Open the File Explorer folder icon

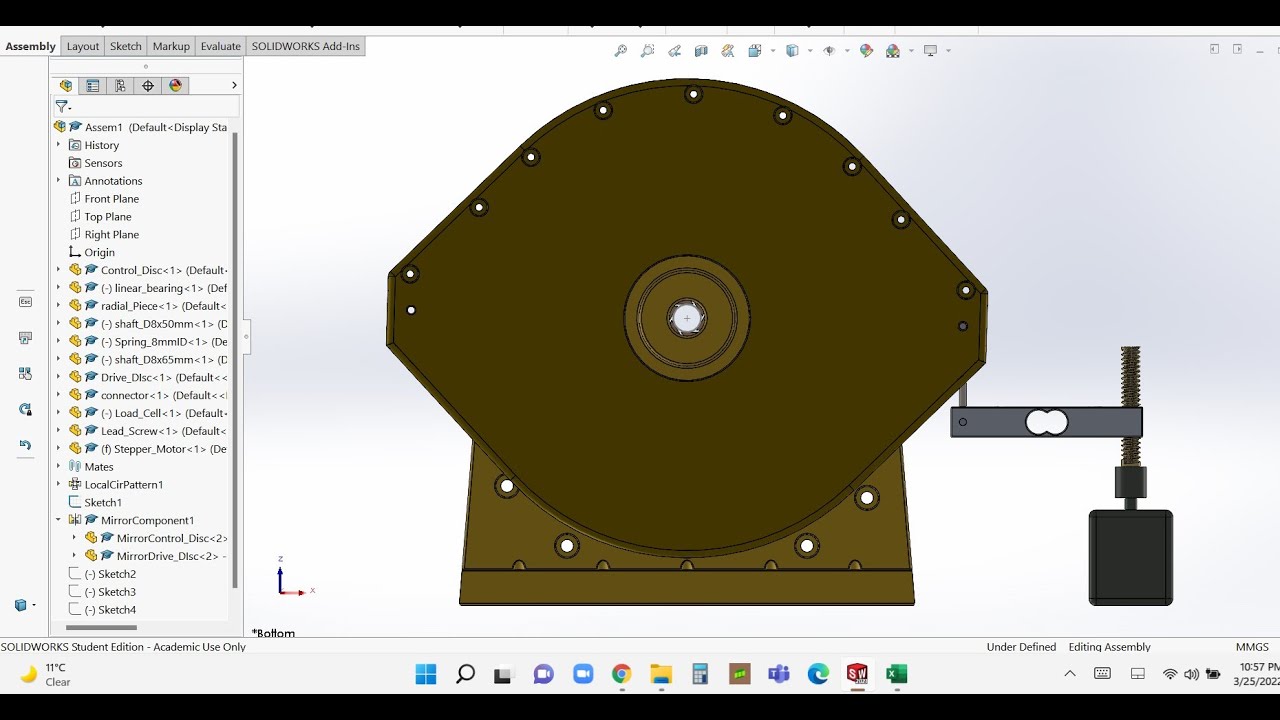[661, 674]
